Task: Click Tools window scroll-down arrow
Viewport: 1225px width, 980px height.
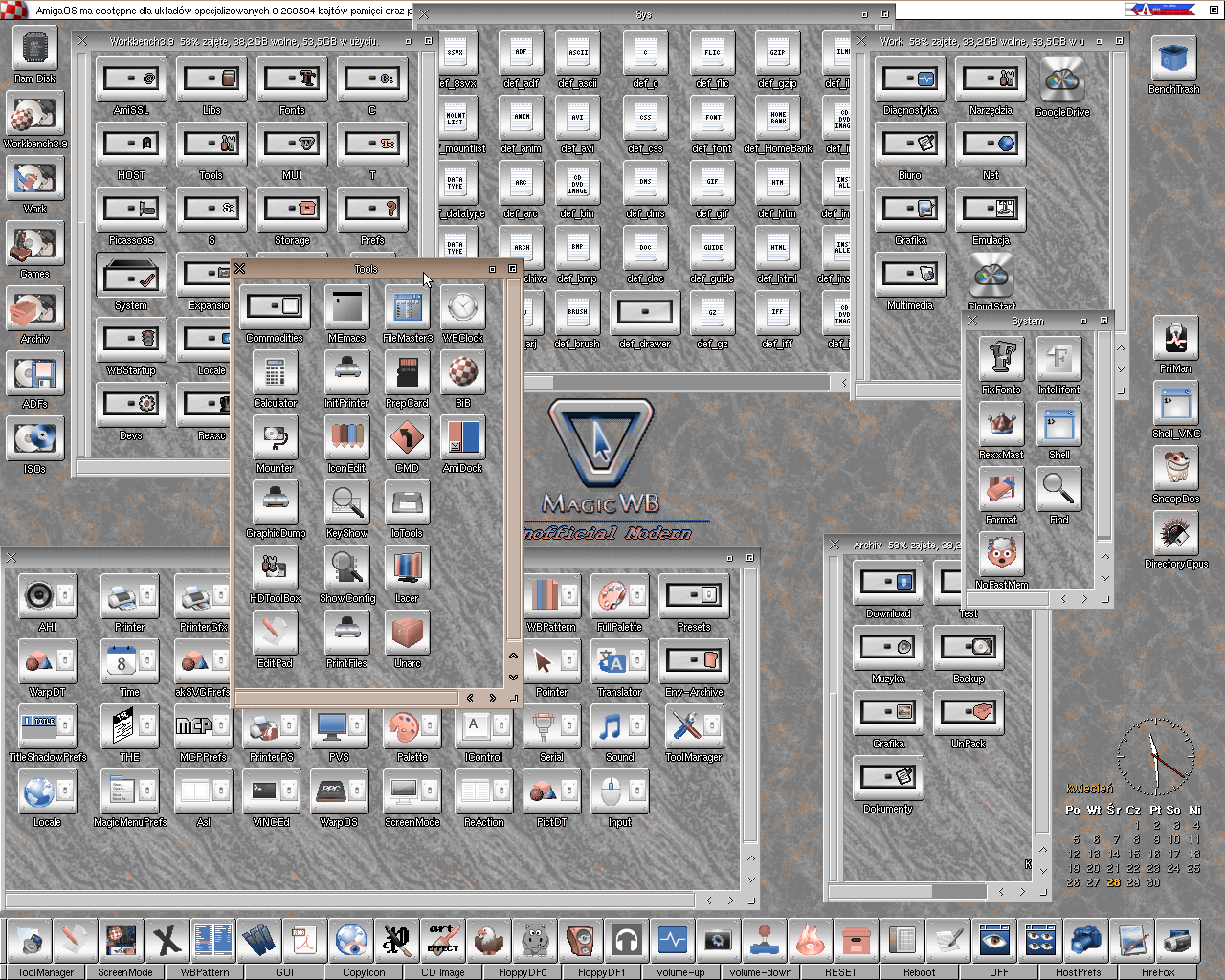Action: pyautogui.click(x=514, y=678)
